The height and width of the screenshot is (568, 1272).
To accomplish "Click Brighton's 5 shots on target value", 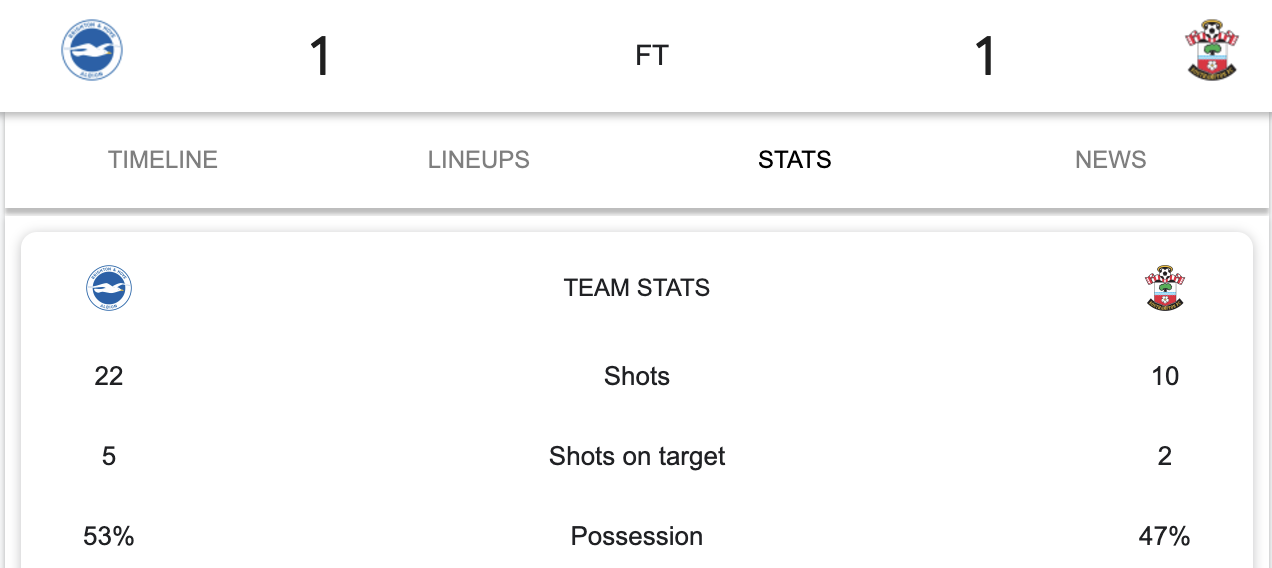I will 109,456.
